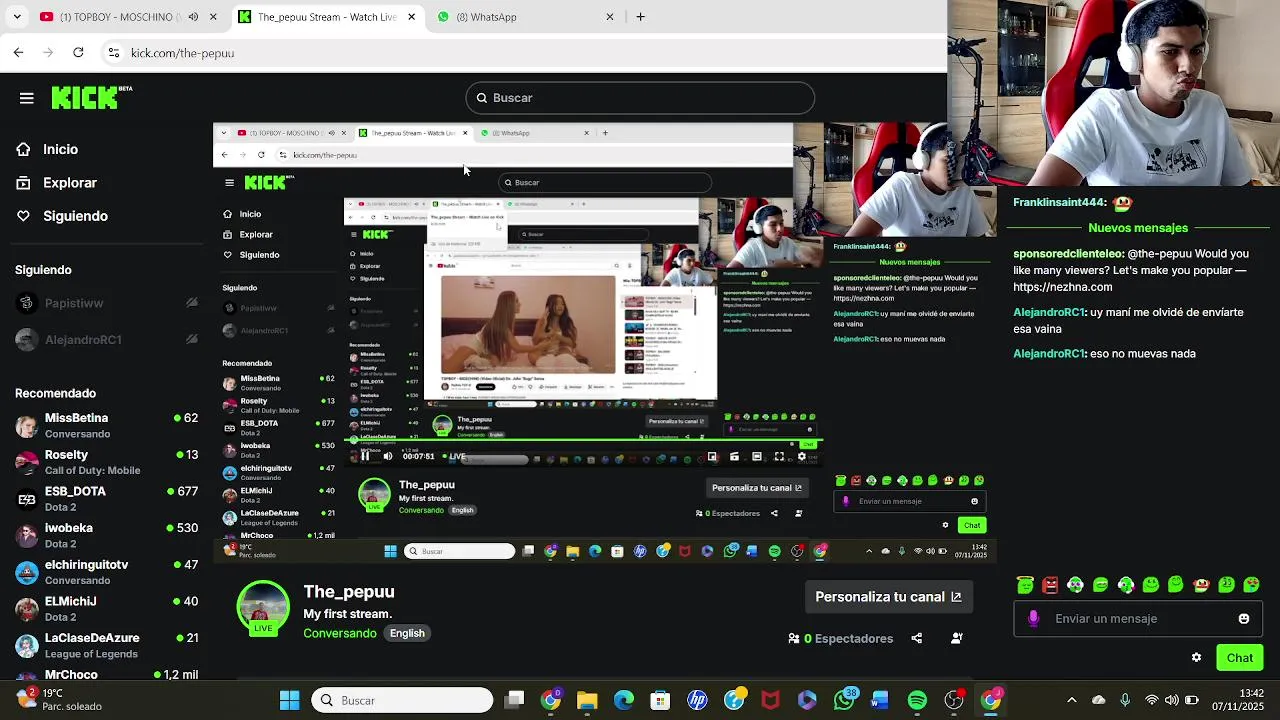The image size is (1280, 720).
Task: Open MissBetina recommended channel
Action: [106, 425]
